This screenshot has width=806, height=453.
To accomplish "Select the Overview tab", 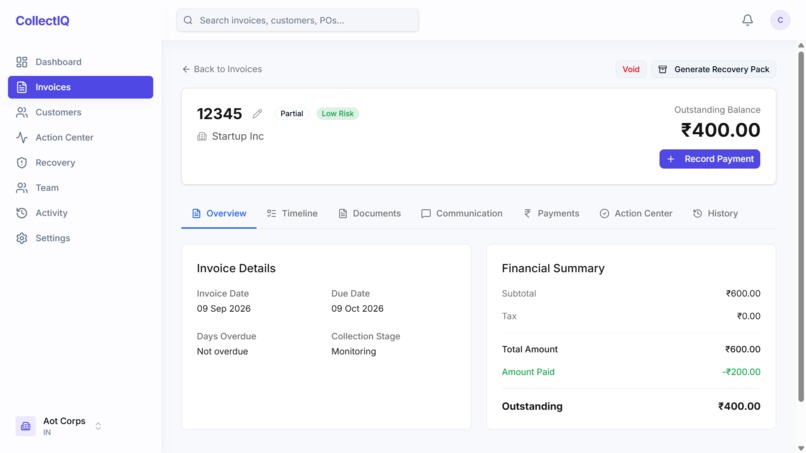I will [x=219, y=213].
